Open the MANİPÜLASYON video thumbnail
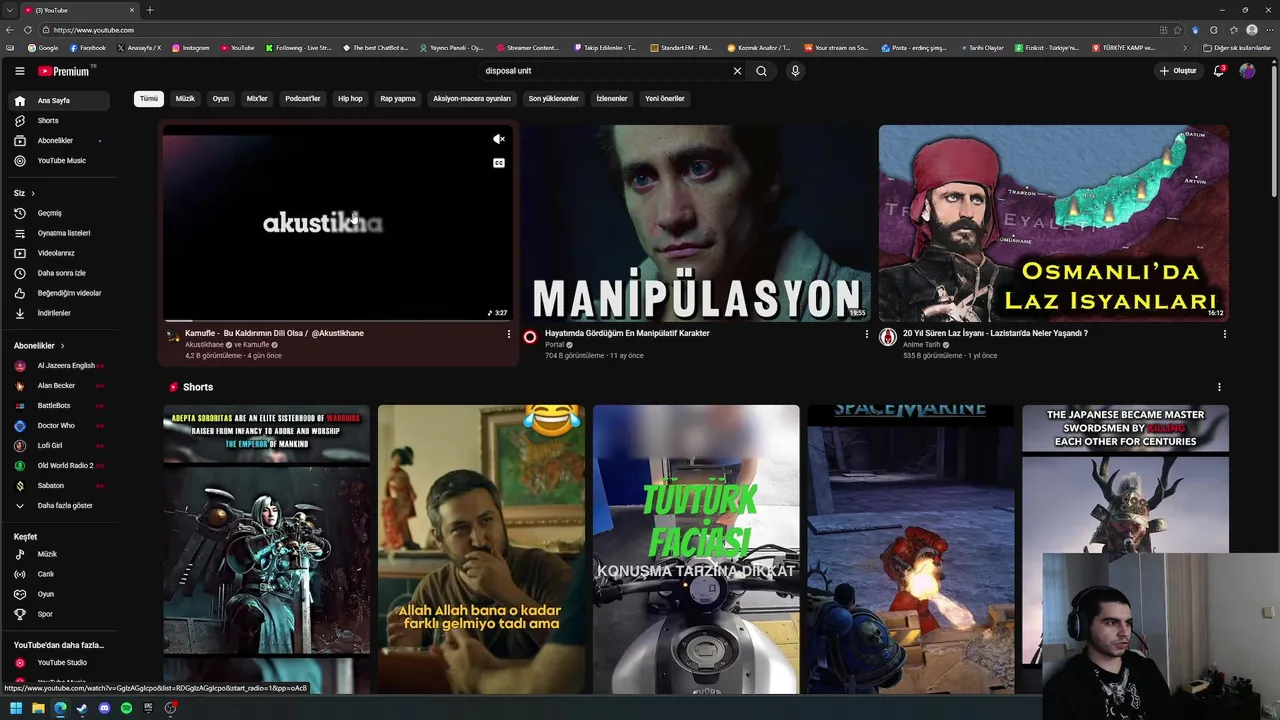This screenshot has width=1280, height=720. [696, 223]
